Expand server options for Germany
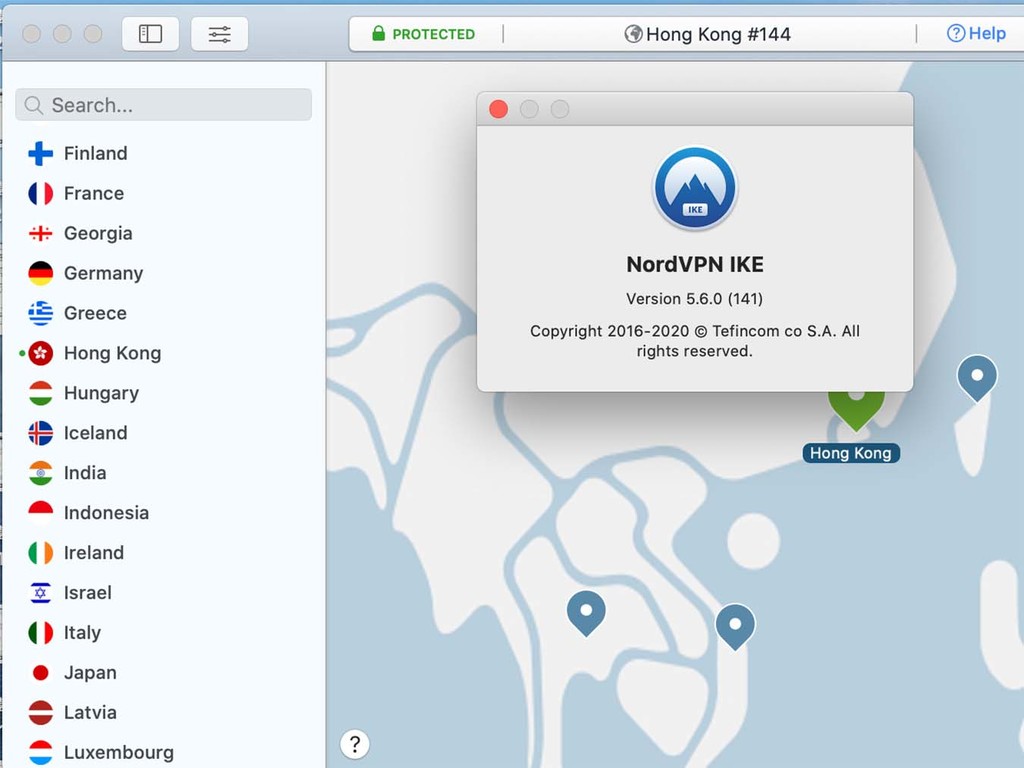This screenshot has width=1024, height=768. (103, 273)
